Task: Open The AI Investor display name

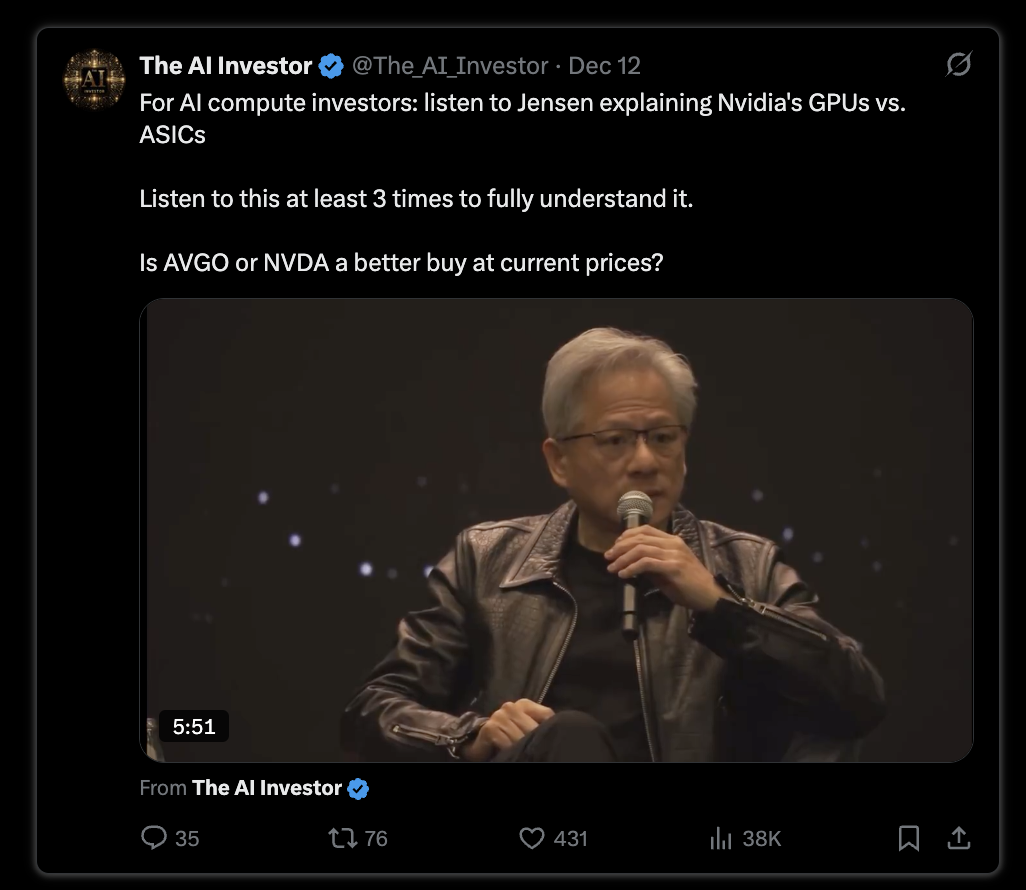Action: pyautogui.click(x=226, y=65)
